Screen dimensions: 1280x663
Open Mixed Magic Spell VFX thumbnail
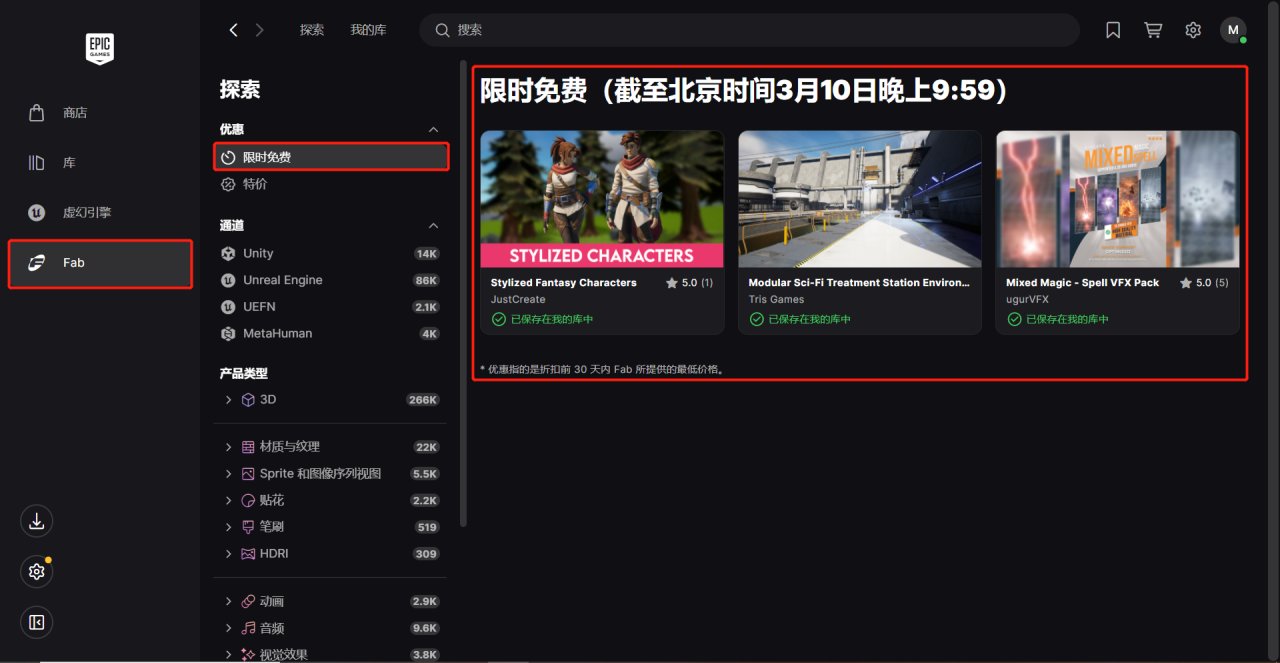click(x=1117, y=199)
